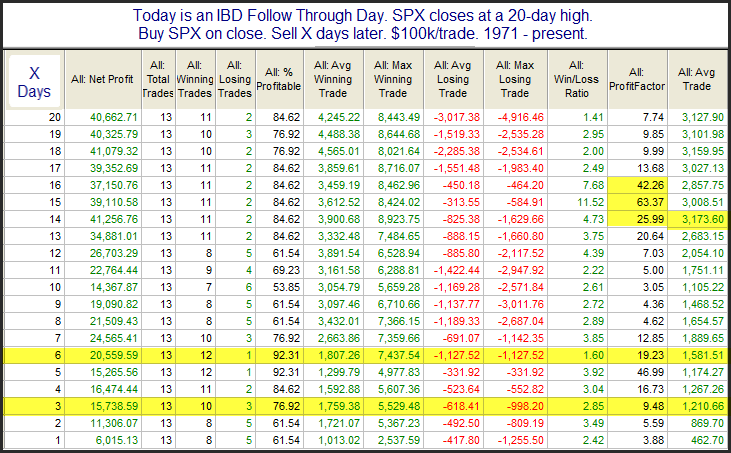The width and height of the screenshot is (731, 453).
Task: Select net profit value 37,150.76
Action: click(114, 185)
